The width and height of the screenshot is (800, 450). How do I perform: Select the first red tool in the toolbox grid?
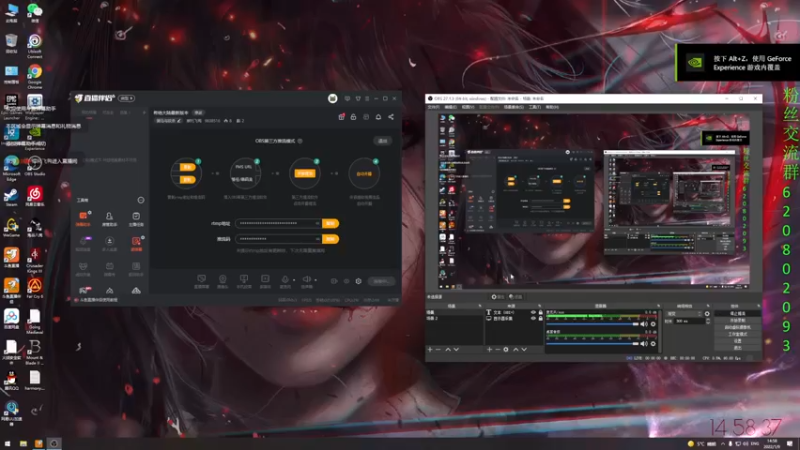click(x=83, y=218)
